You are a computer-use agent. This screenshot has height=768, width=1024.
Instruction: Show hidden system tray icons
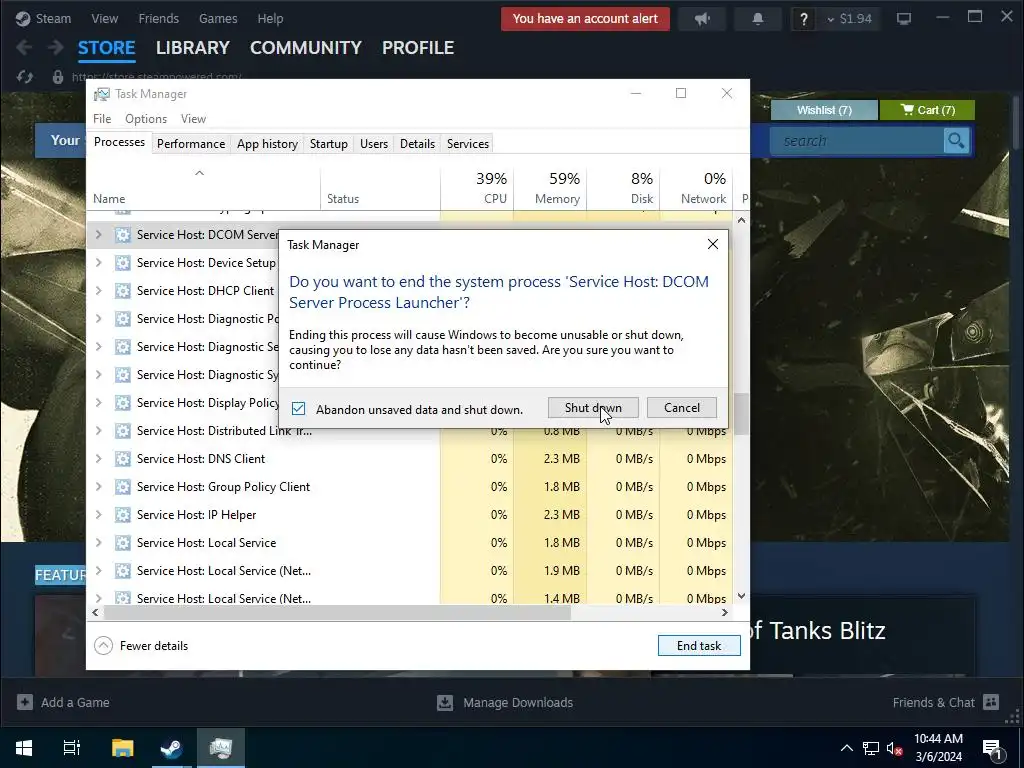coord(846,748)
